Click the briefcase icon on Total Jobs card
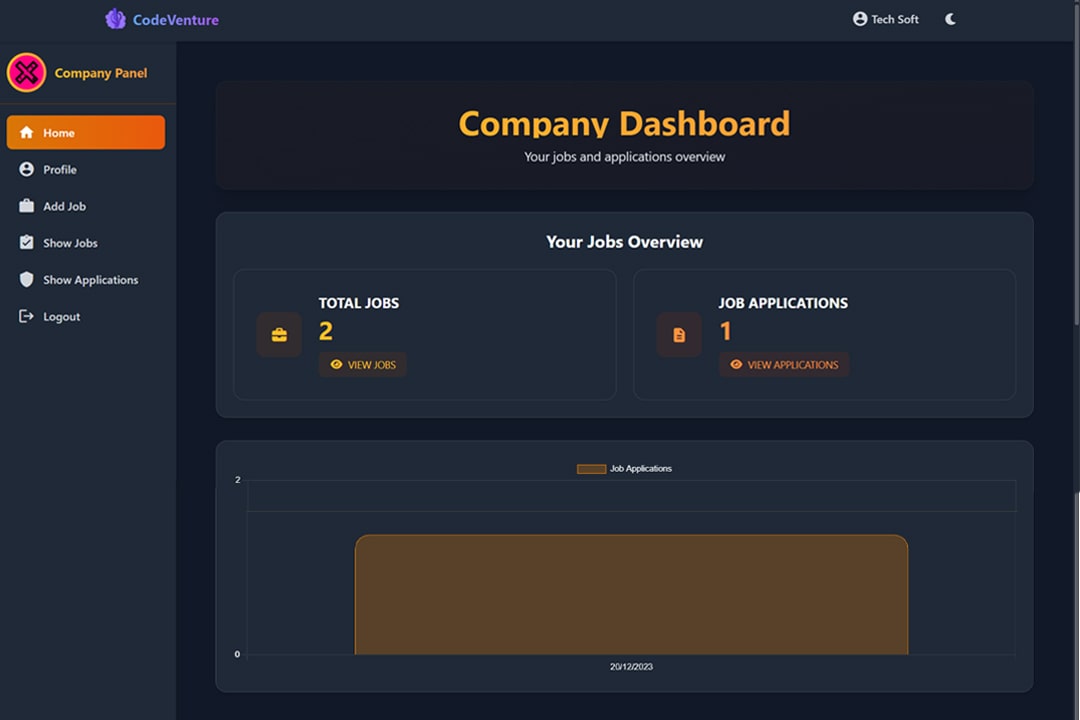The image size is (1080, 720). (x=279, y=335)
